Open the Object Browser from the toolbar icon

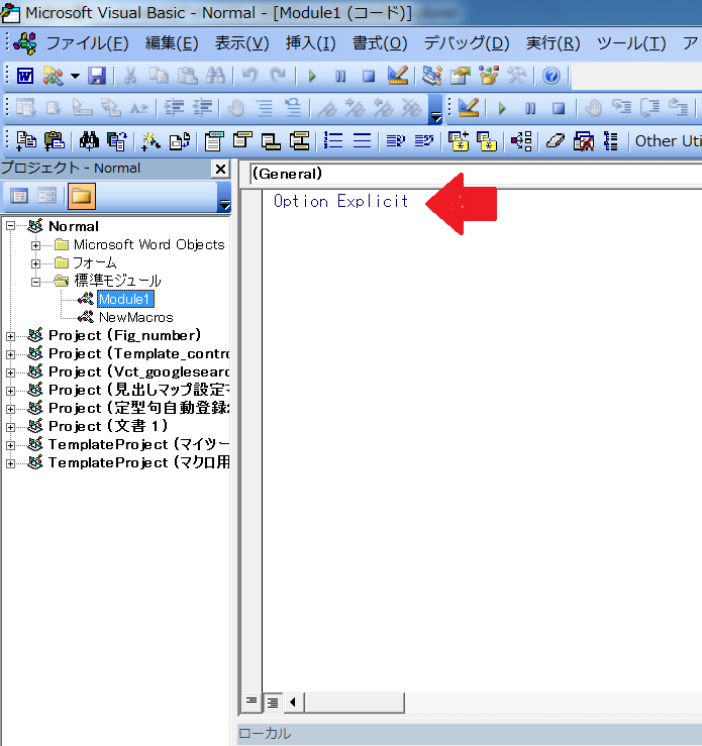(489, 76)
